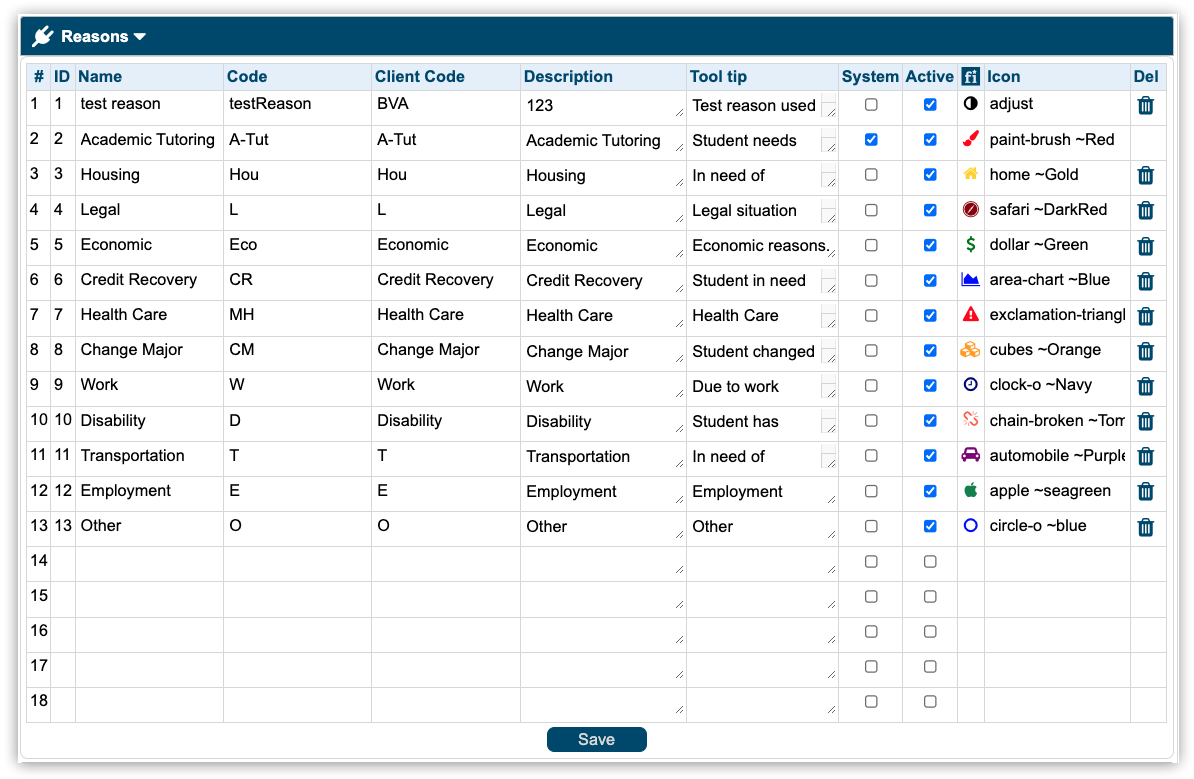
Task: Click the gold home icon
Action: [970, 175]
